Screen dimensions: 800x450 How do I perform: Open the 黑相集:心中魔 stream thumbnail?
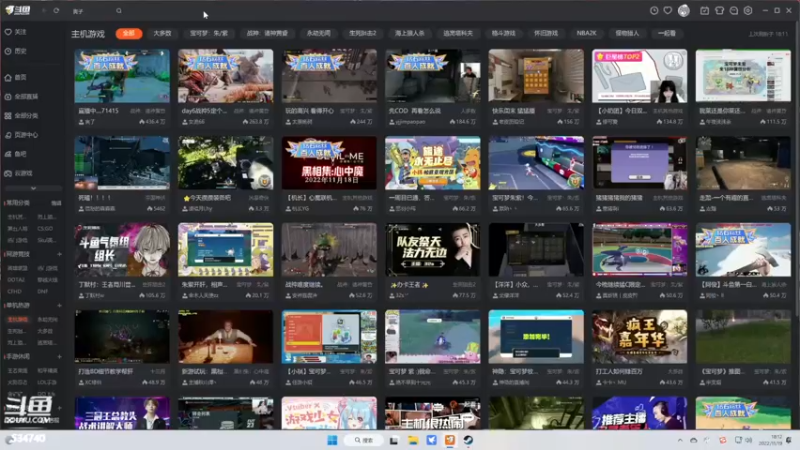[x=329, y=163]
